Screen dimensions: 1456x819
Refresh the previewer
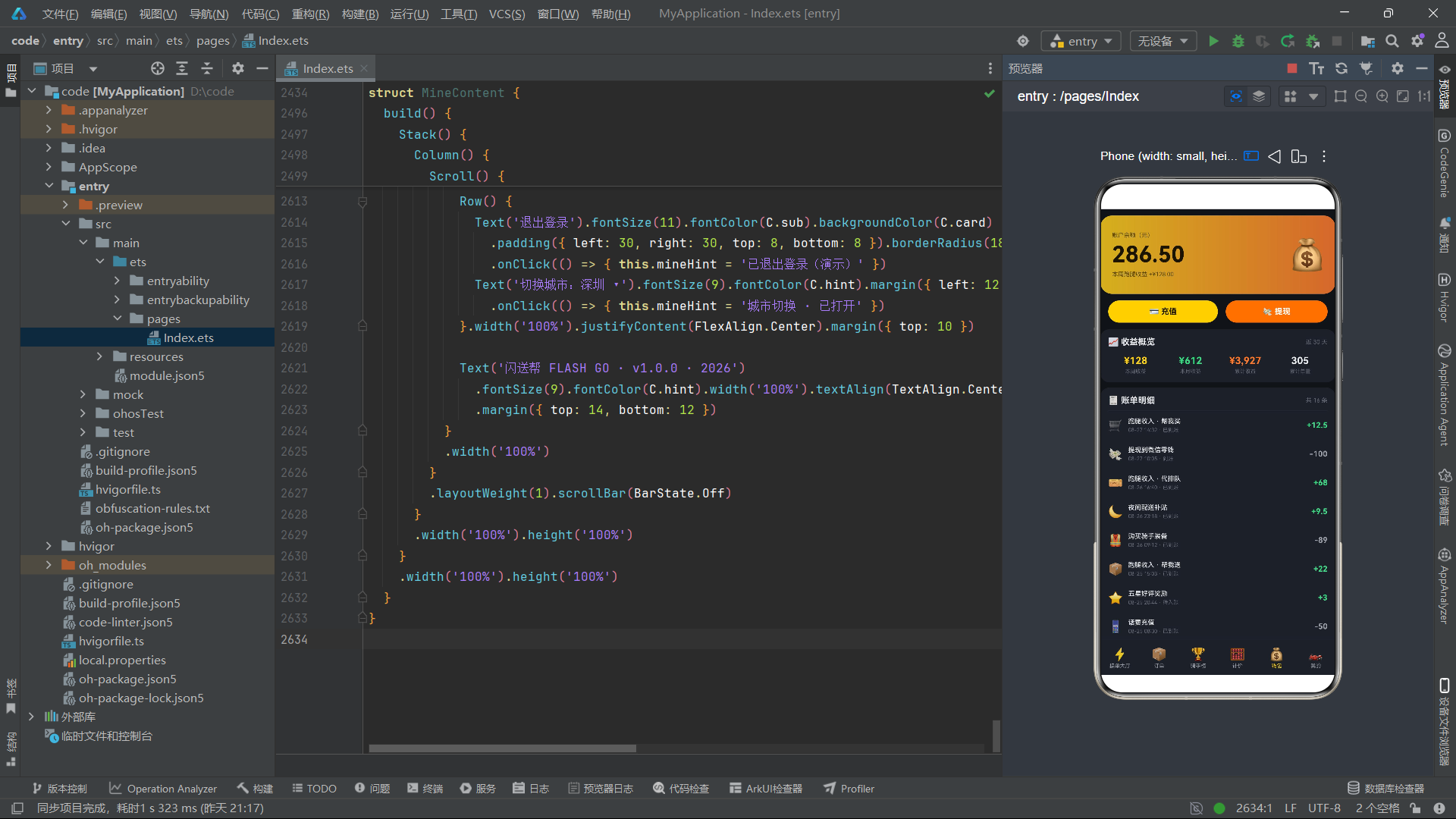pos(1341,68)
